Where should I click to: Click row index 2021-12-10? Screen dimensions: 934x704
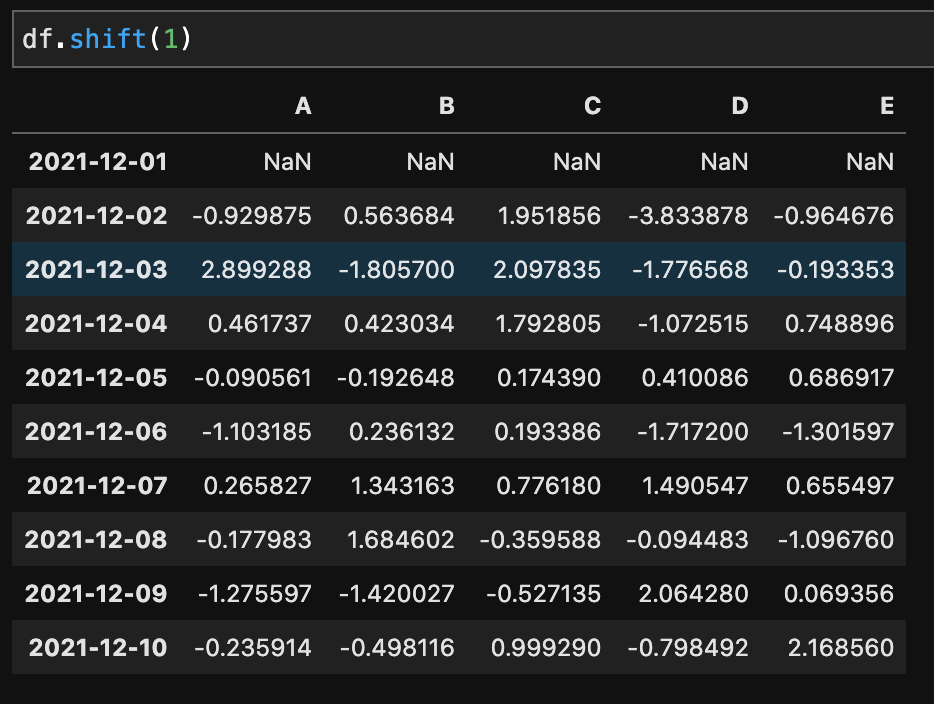point(98,647)
